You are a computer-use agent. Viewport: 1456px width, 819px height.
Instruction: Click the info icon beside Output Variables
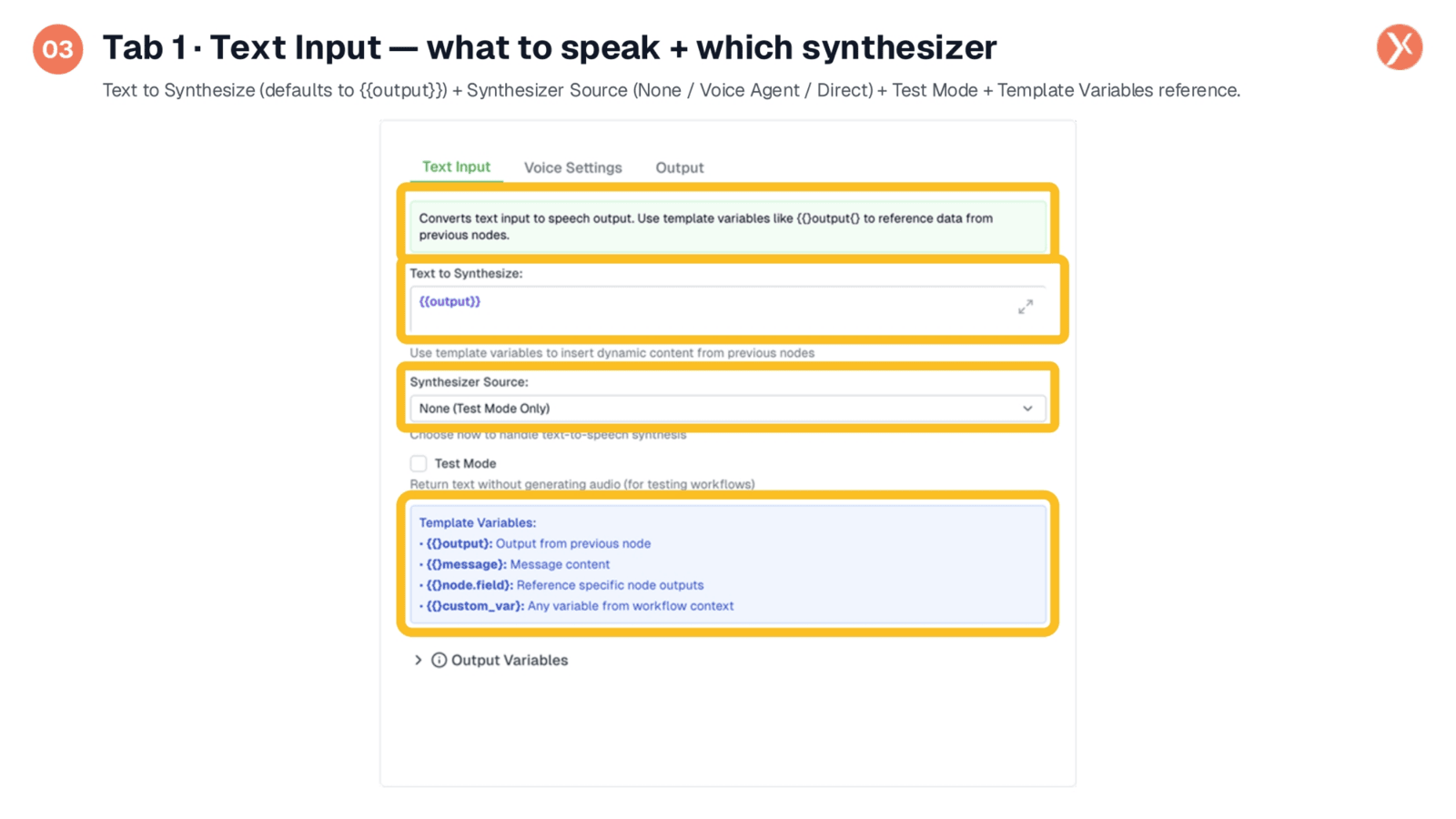439,660
